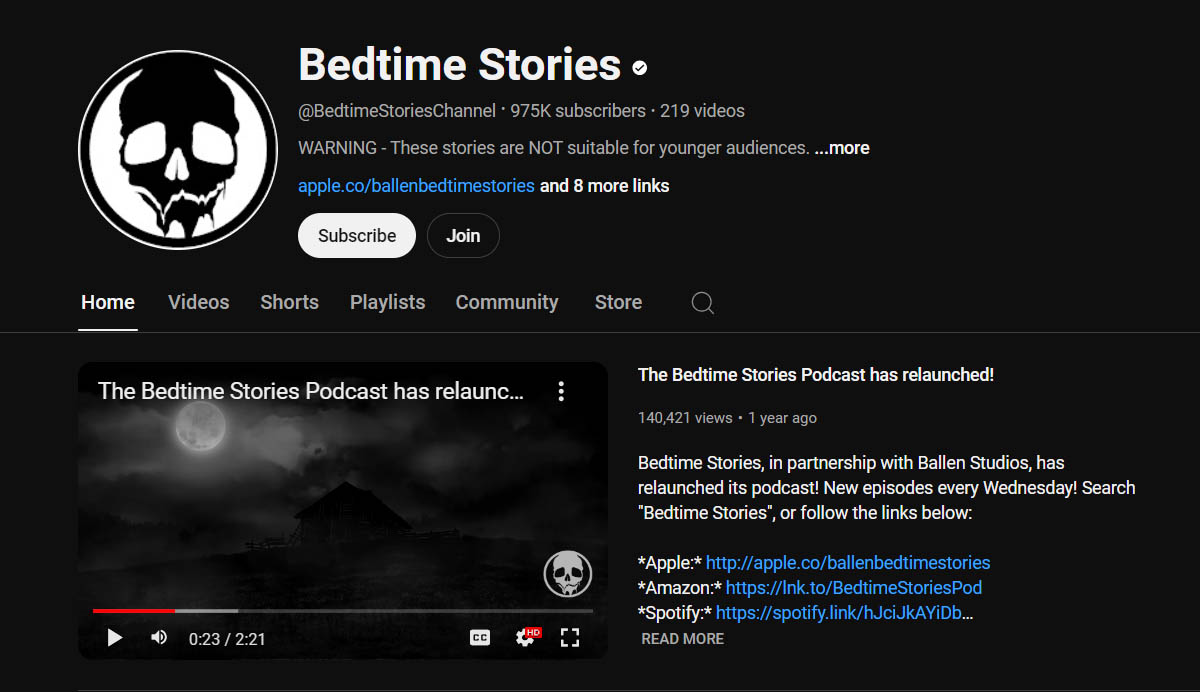The height and width of the screenshot is (692, 1200).
Task: Open the channel search magnifier icon
Action: click(703, 302)
